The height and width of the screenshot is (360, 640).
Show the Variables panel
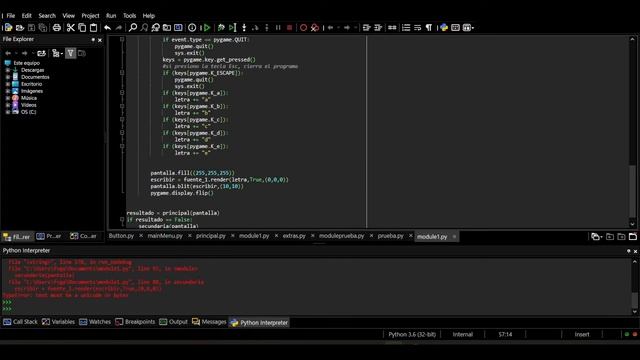coord(59,322)
